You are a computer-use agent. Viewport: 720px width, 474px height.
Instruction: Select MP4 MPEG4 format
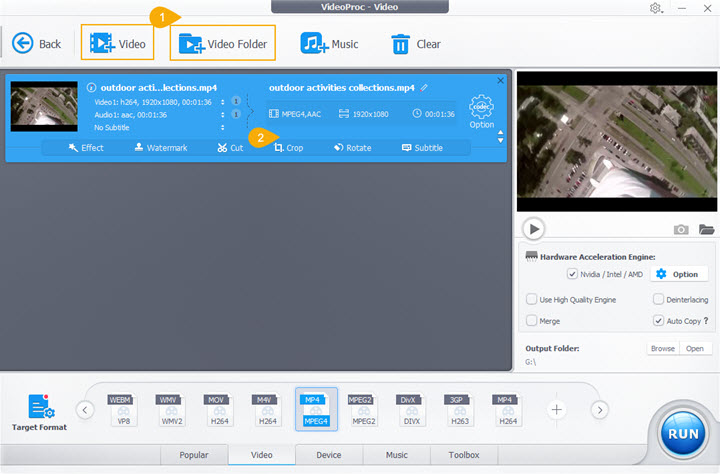click(316, 409)
